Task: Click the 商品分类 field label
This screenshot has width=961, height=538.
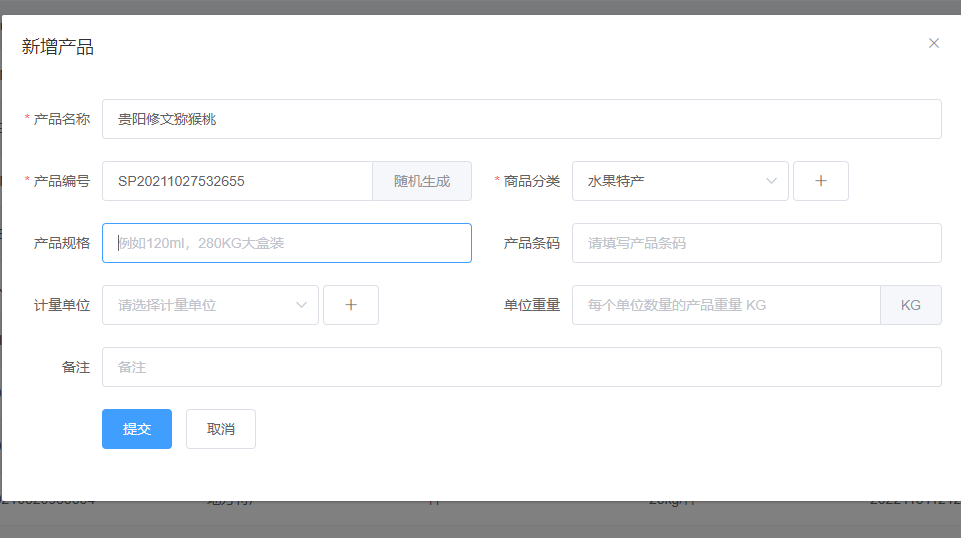Action: pos(531,181)
